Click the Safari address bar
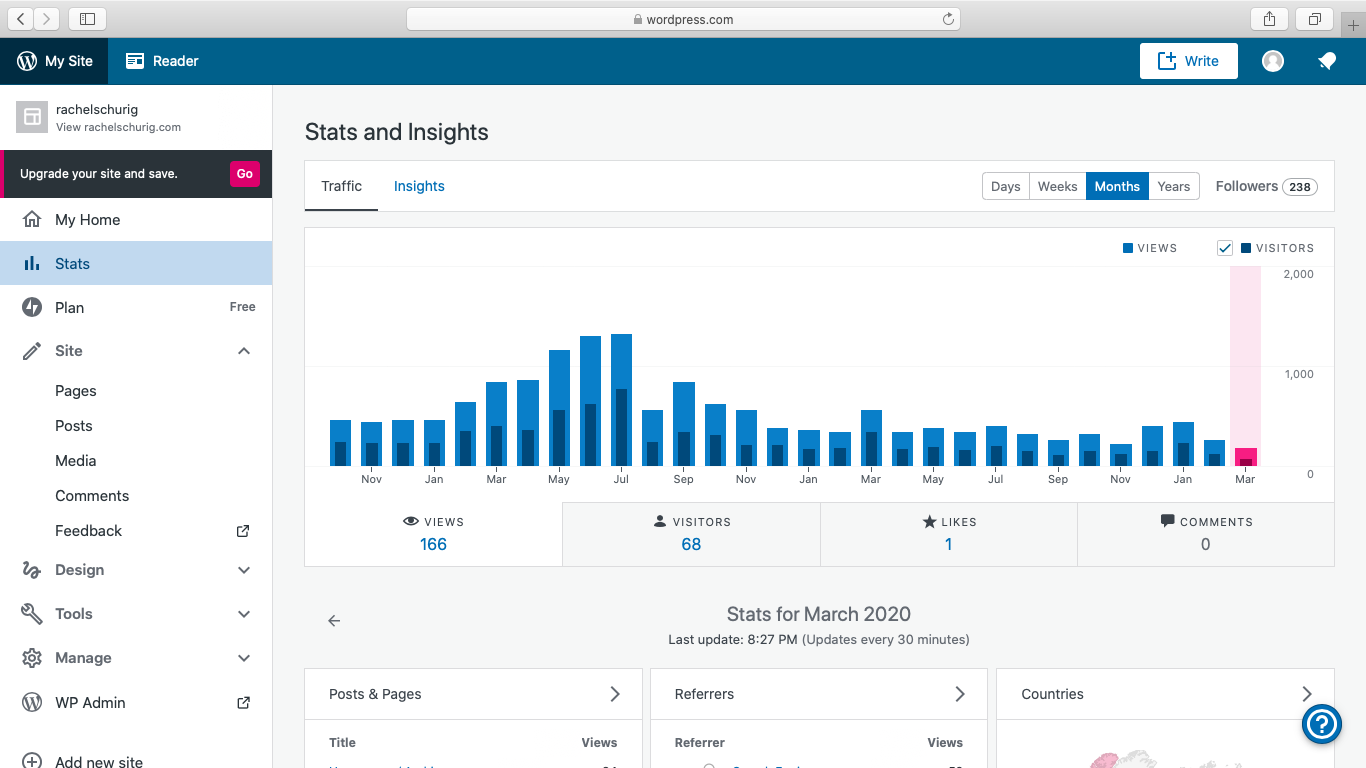The image size is (1366, 768). click(683, 19)
